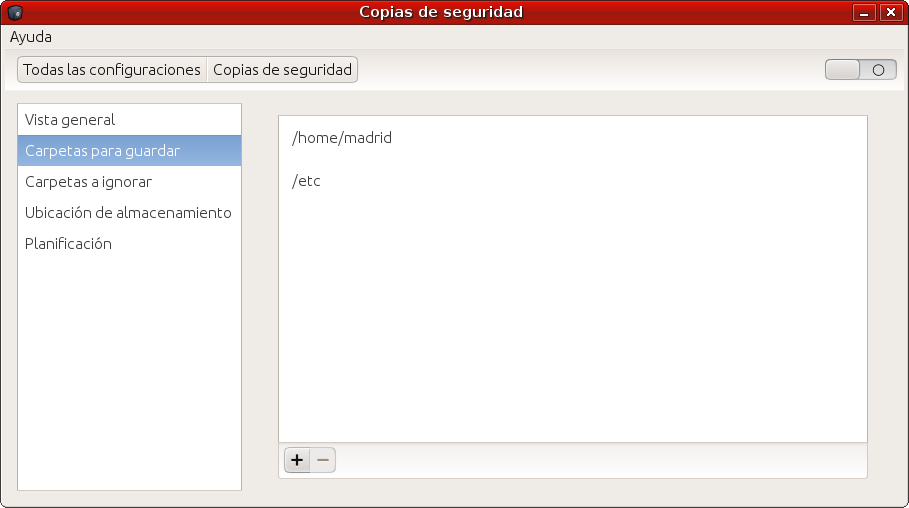This screenshot has height=508, width=909.
Task: Switch to Vista general section
Action: (x=70, y=120)
